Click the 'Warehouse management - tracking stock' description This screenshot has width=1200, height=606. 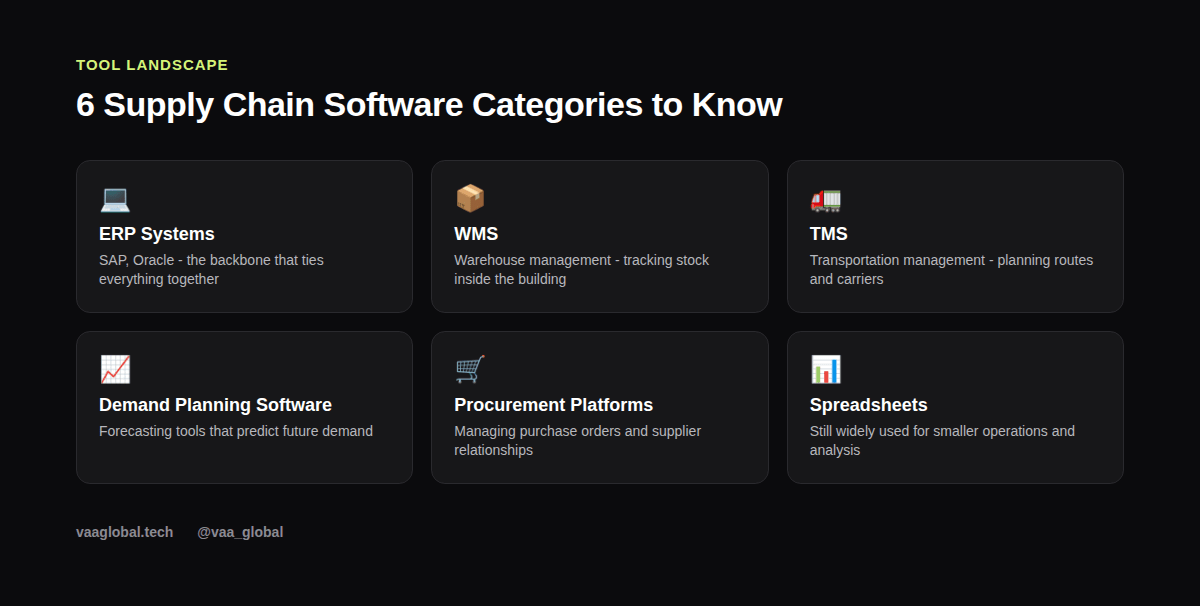582,270
